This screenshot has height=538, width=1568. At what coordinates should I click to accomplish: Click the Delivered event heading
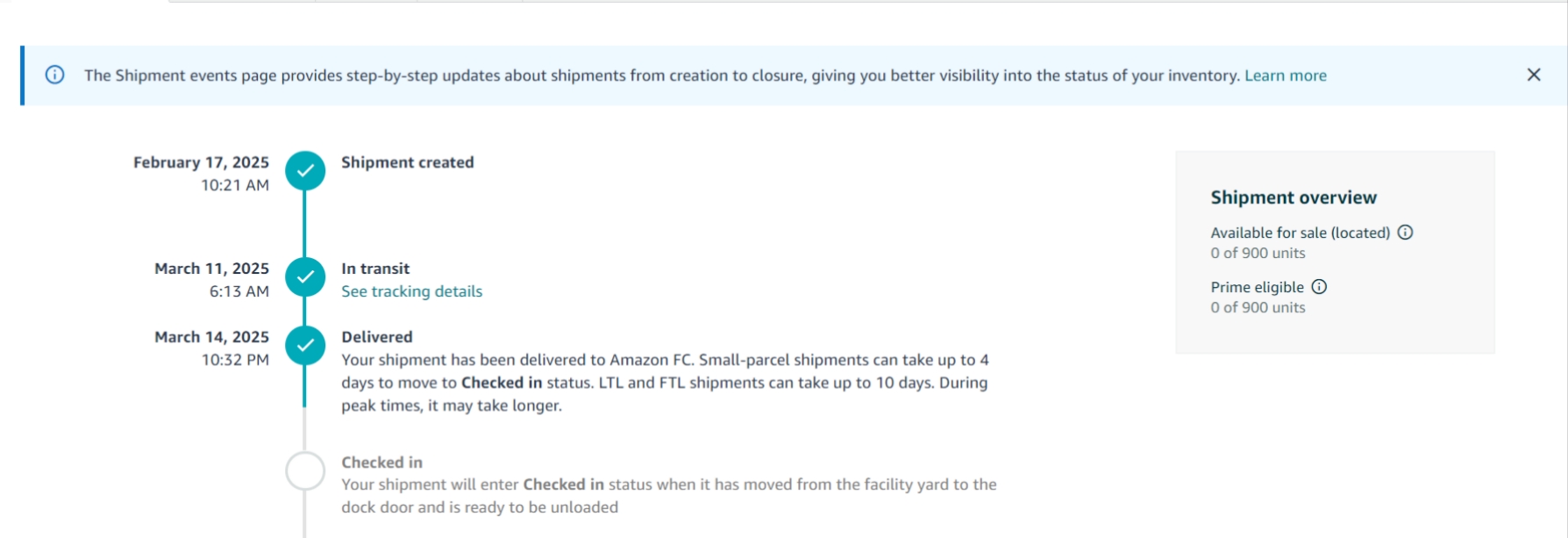click(x=376, y=337)
